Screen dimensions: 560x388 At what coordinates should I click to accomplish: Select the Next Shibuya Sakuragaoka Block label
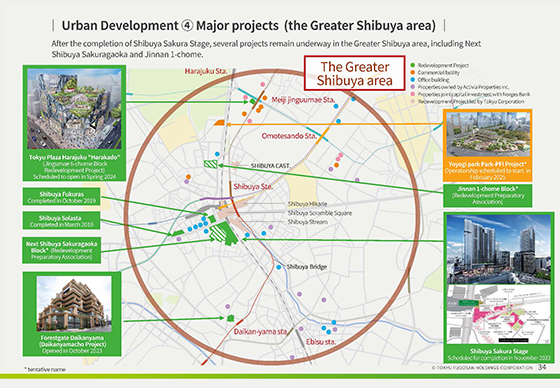click(x=61, y=250)
